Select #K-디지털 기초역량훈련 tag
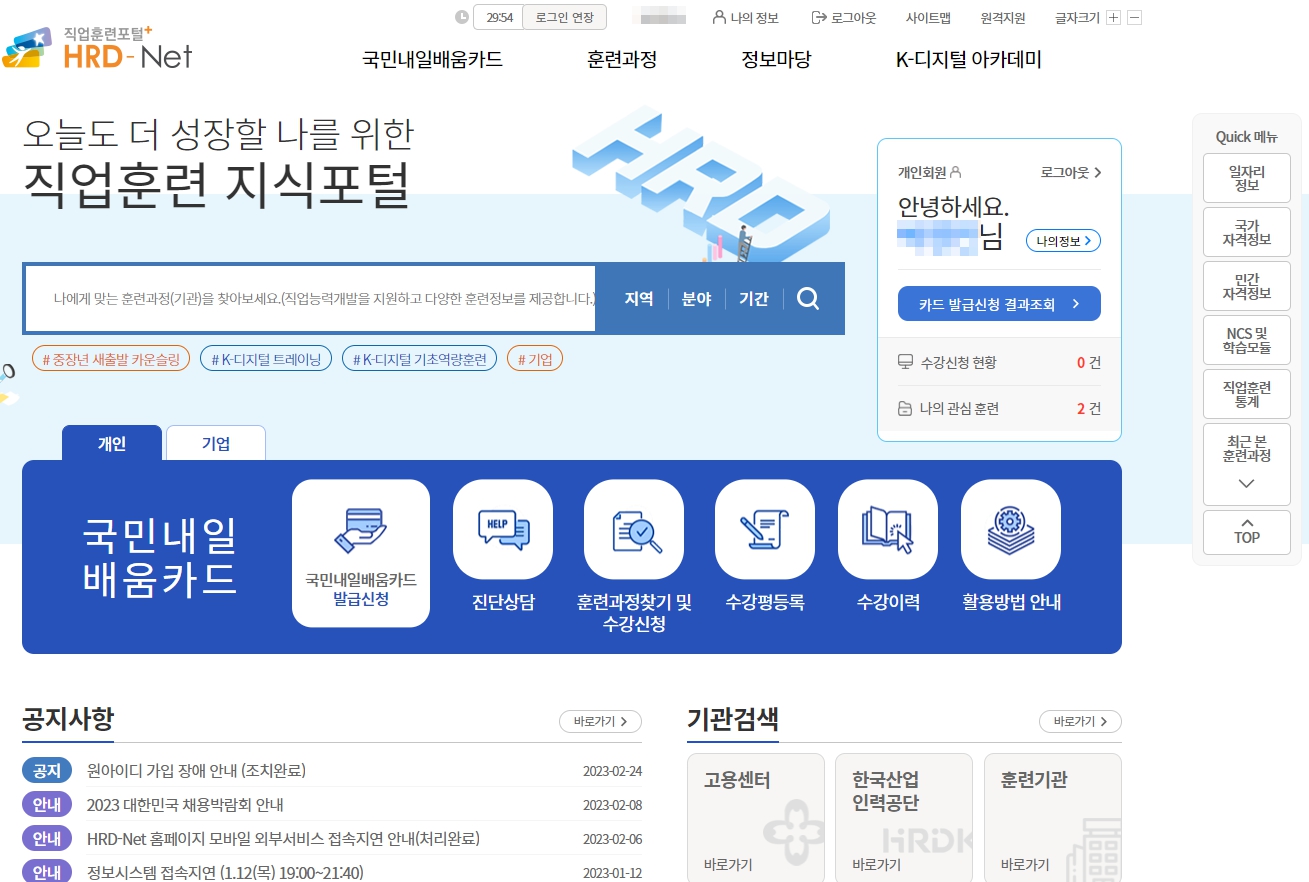Image resolution: width=1309 pixels, height=882 pixels. pyautogui.click(x=419, y=358)
